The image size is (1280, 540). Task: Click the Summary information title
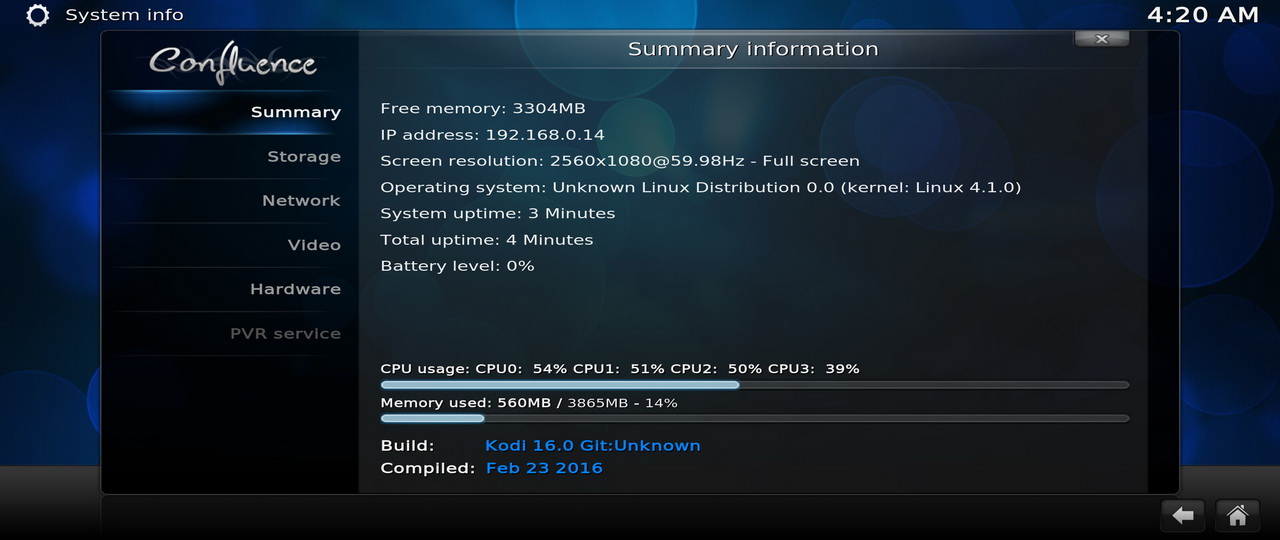pyautogui.click(x=753, y=49)
